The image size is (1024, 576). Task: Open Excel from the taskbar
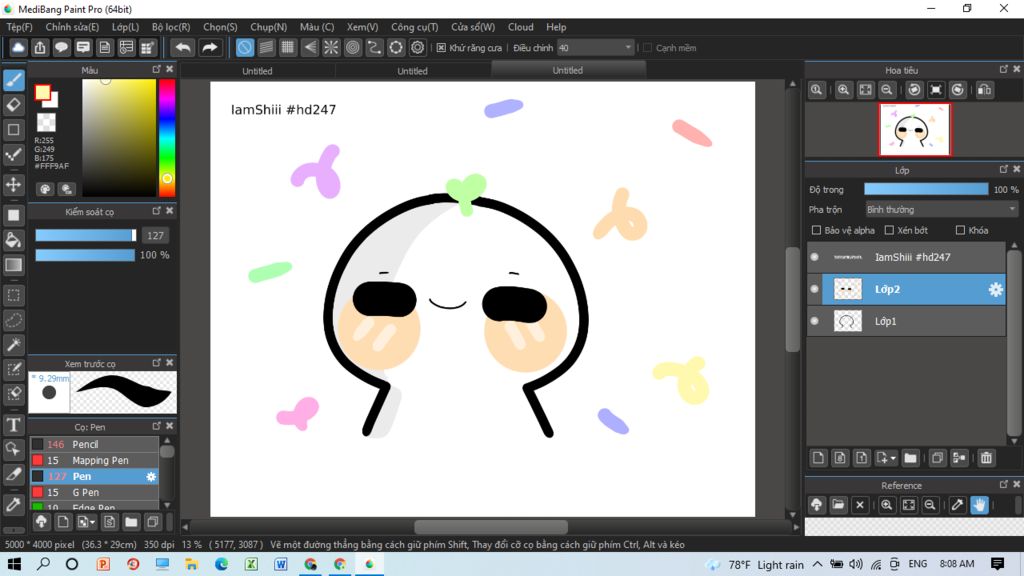(x=251, y=564)
